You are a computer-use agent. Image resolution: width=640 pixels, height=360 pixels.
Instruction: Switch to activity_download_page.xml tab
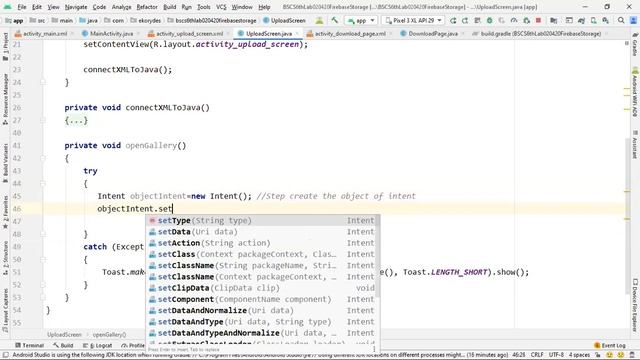pos(349,33)
